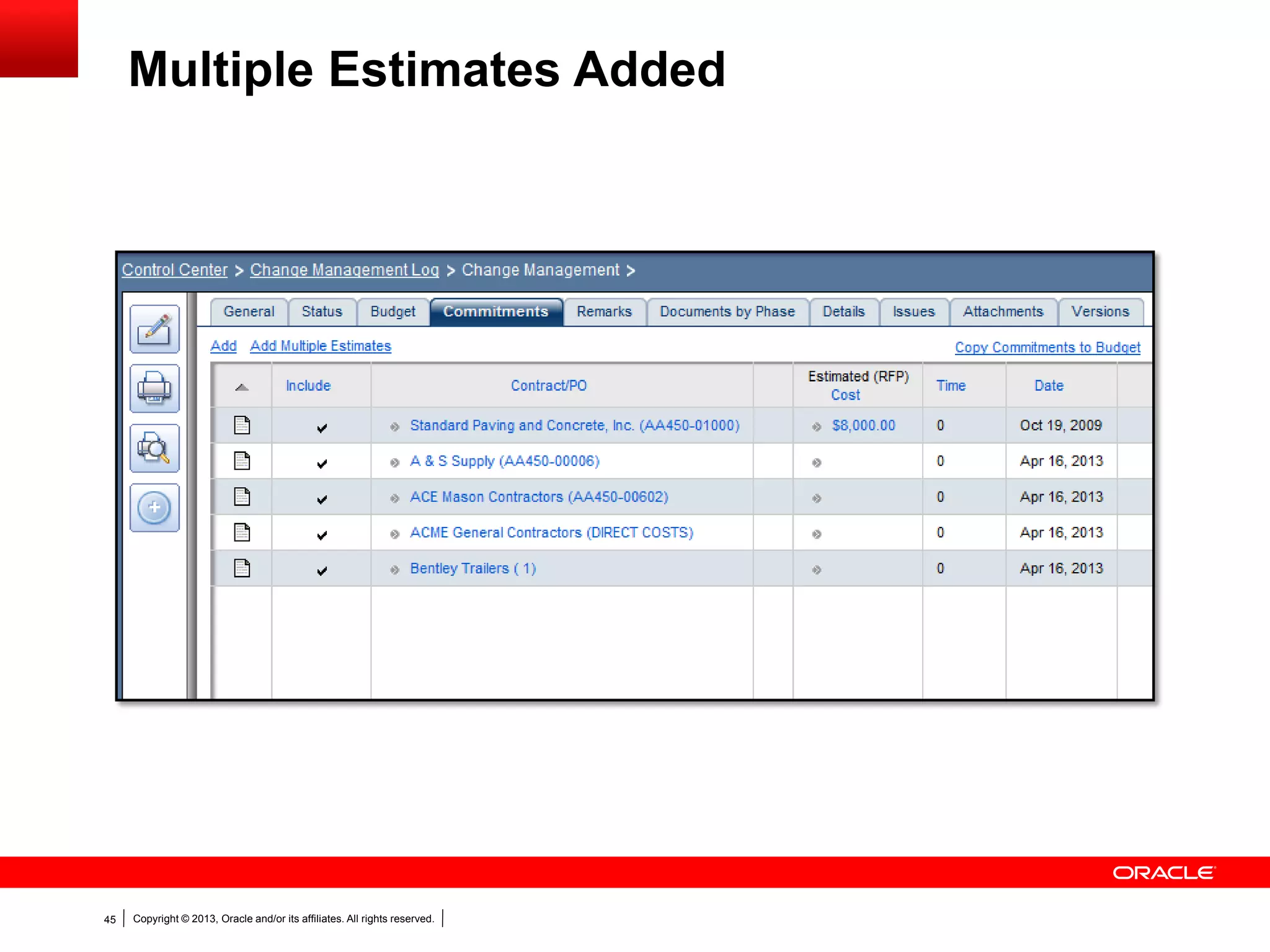
Task: Open the Attachments tab
Action: tap(1003, 312)
